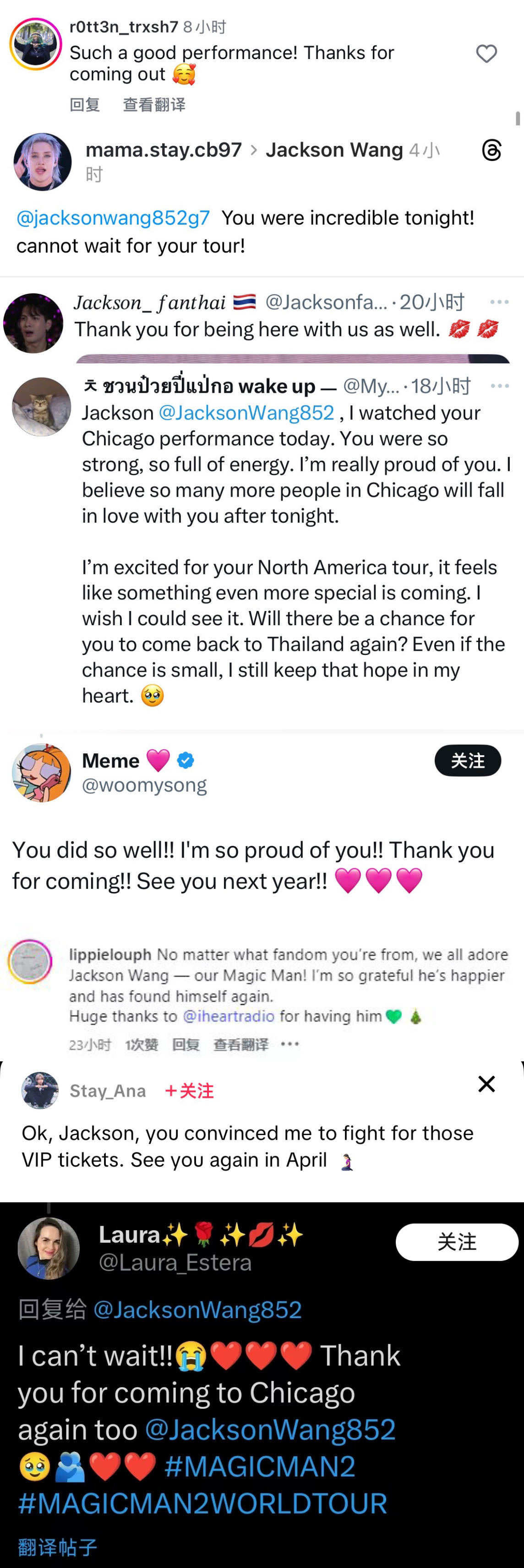Screen dimensions: 524x1568
Task: Follow Laura @Laura_Estera
Action: coord(456,1242)
